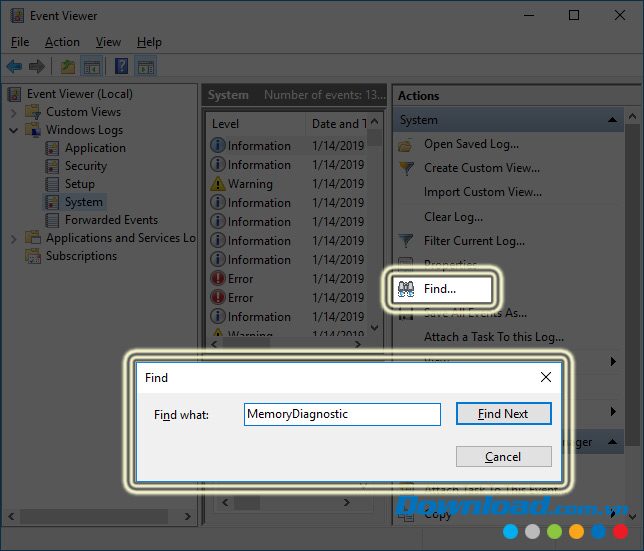Viewport: 644px width, 551px height.
Task: Maximize the Event Viewer window
Action: point(574,16)
